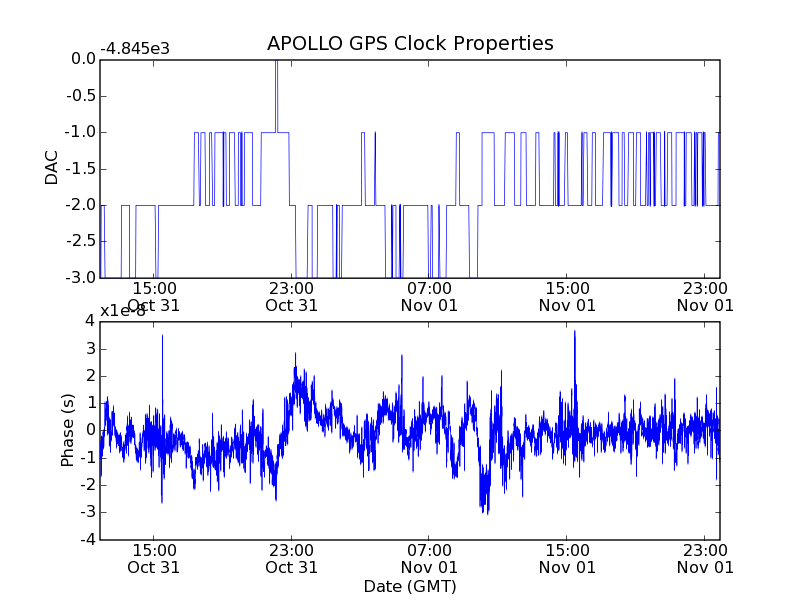
Task: Select the '-1.0' tick on DAC axis
Action: [81, 132]
